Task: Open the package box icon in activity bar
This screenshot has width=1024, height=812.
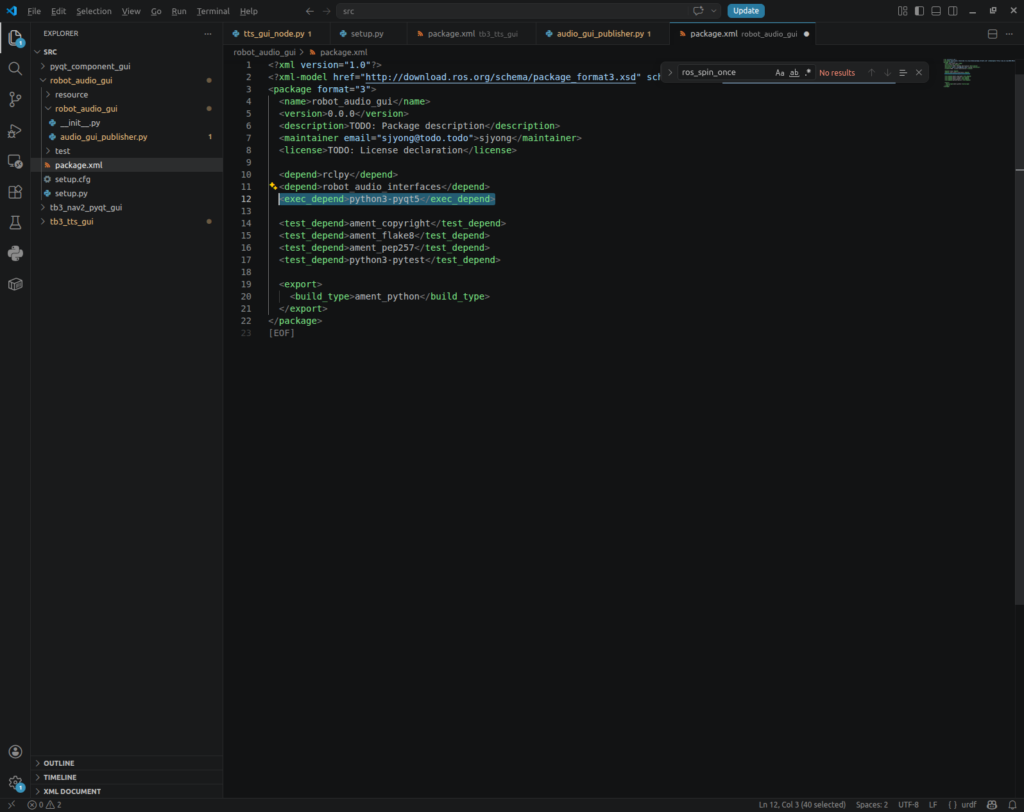Action: [x=15, y=284]
